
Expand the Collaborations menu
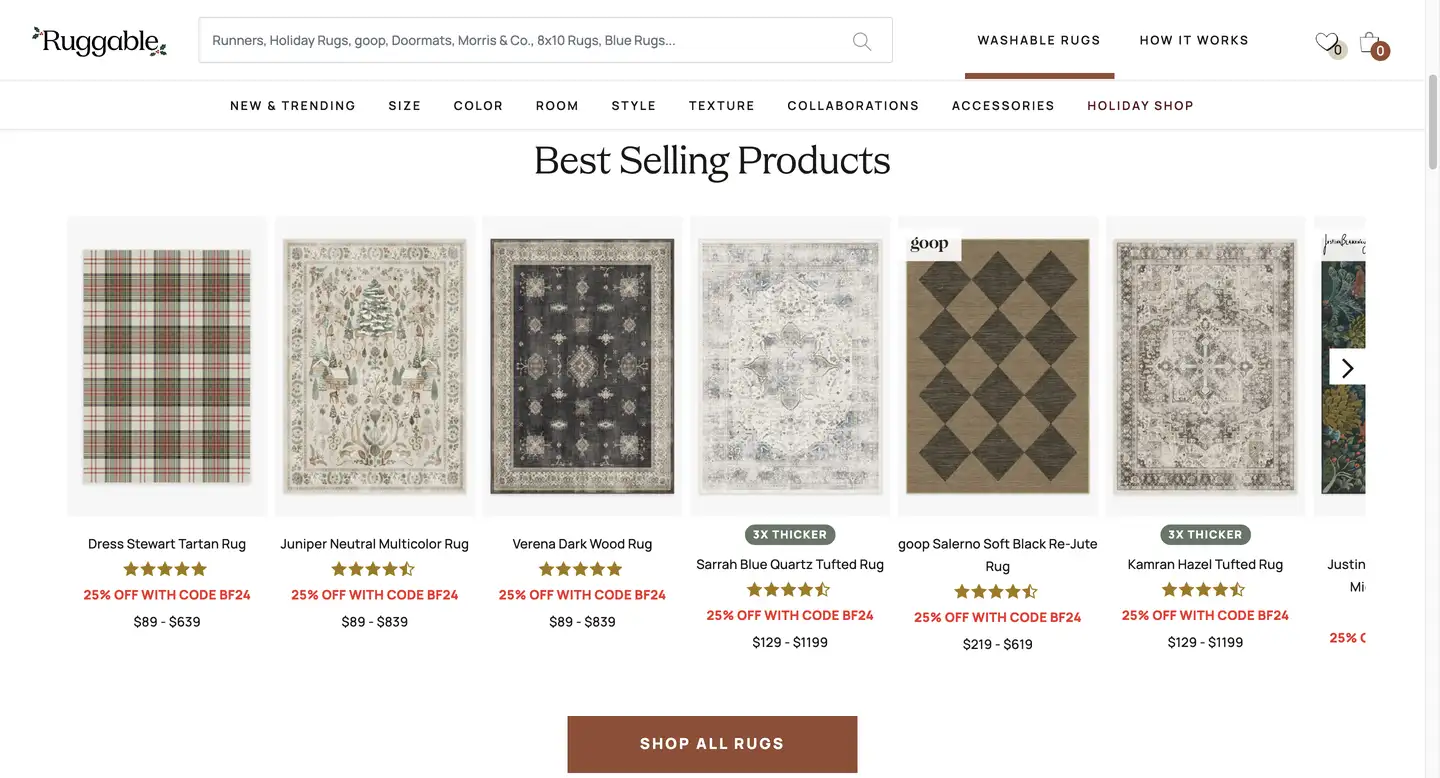[x=853, y=106]
